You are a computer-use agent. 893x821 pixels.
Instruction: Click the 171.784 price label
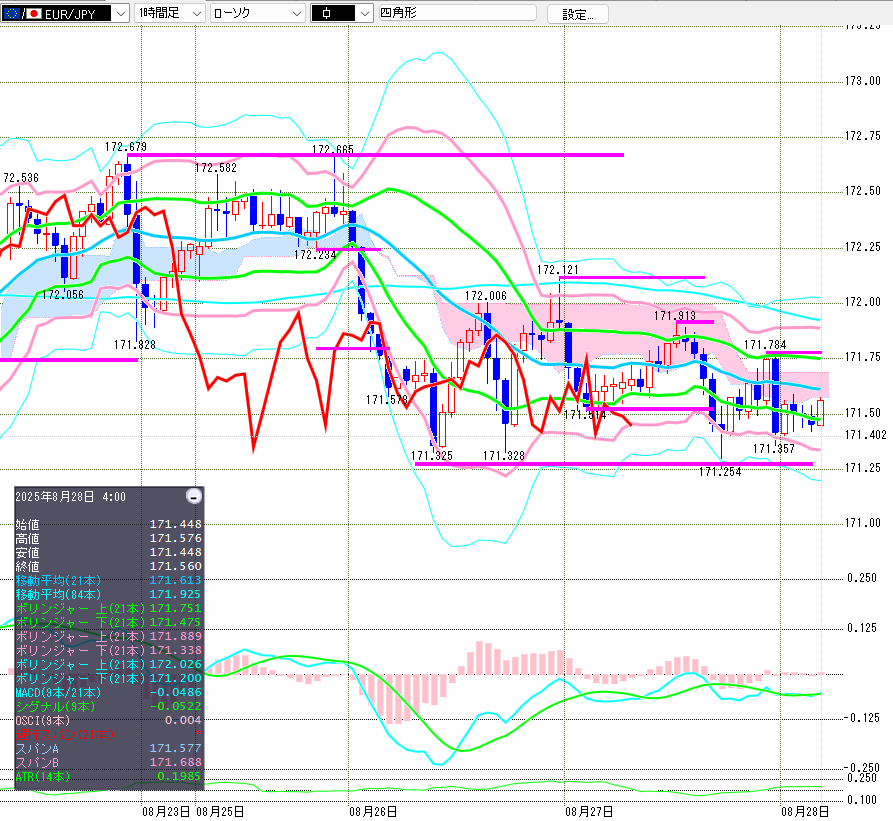765,344
